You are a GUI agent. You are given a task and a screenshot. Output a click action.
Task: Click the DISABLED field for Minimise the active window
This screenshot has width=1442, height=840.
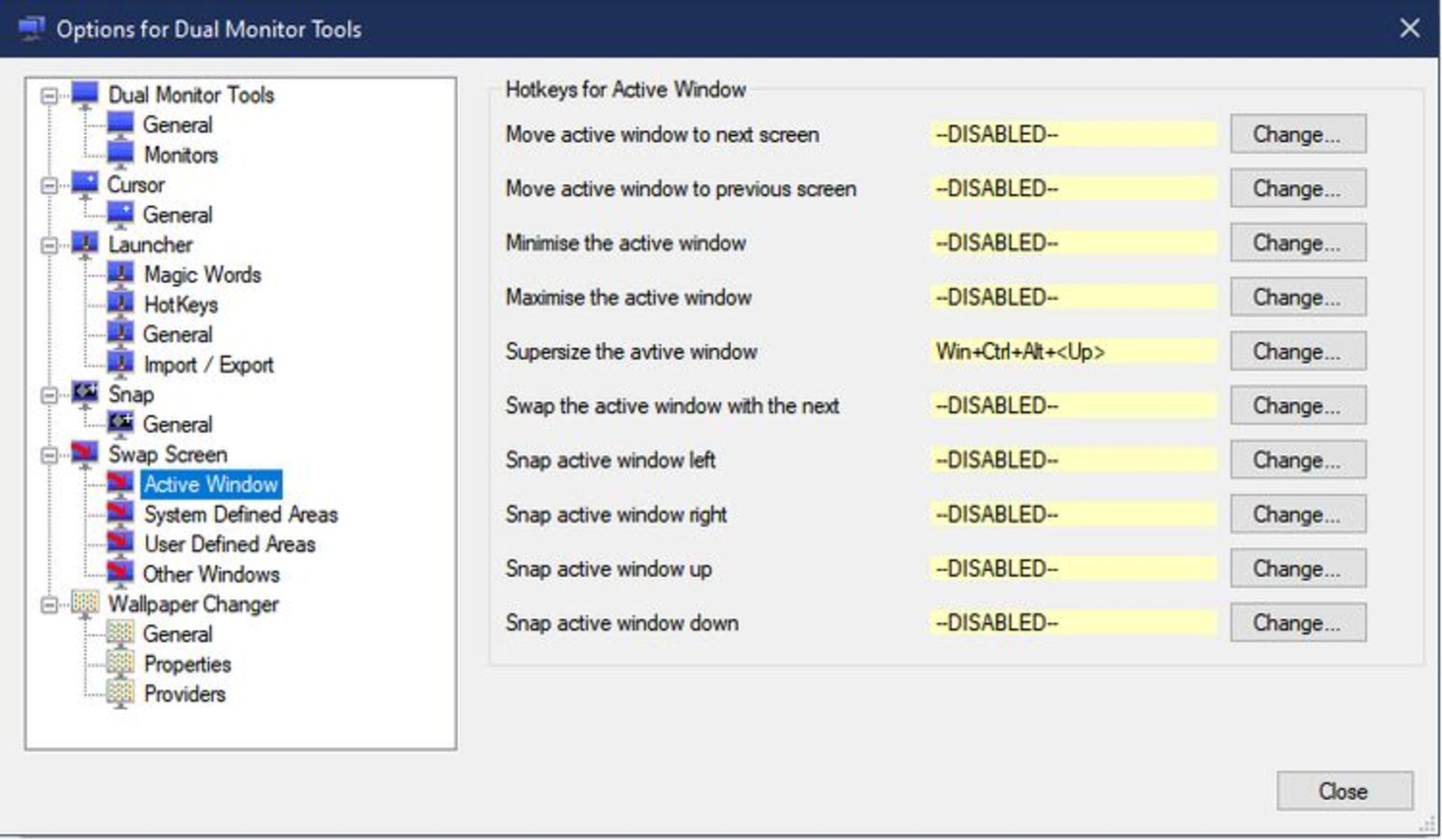pos(1072,242)
